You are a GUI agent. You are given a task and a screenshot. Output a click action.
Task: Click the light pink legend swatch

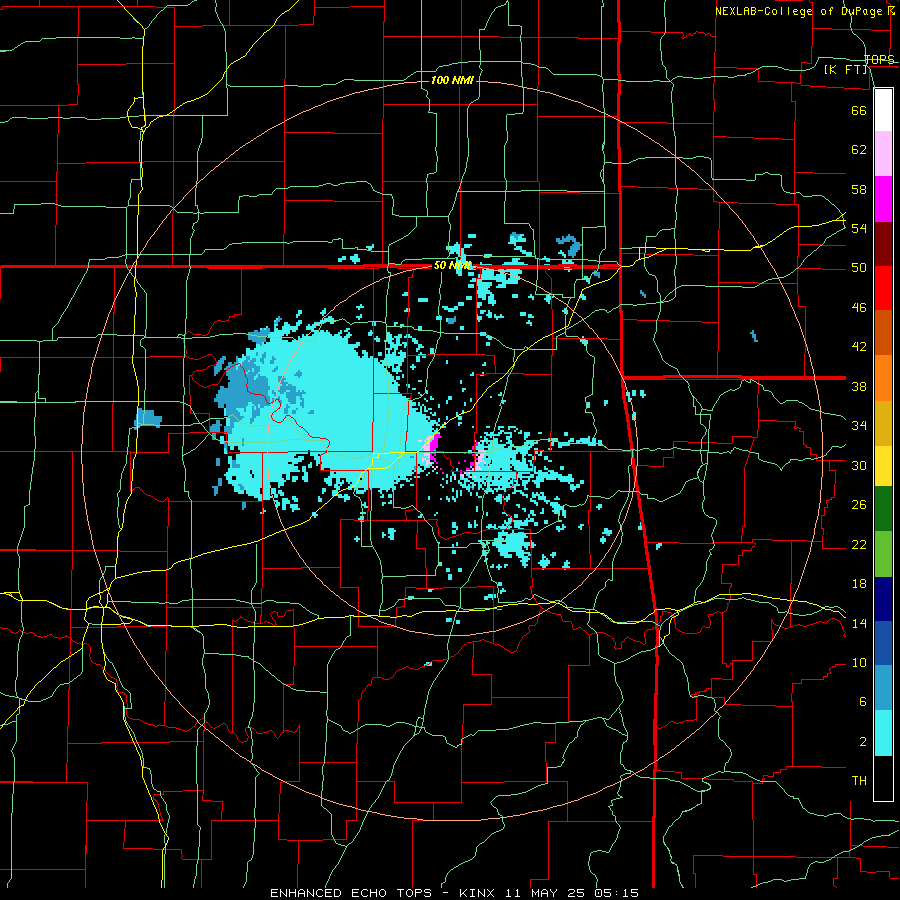coord(883,154)
